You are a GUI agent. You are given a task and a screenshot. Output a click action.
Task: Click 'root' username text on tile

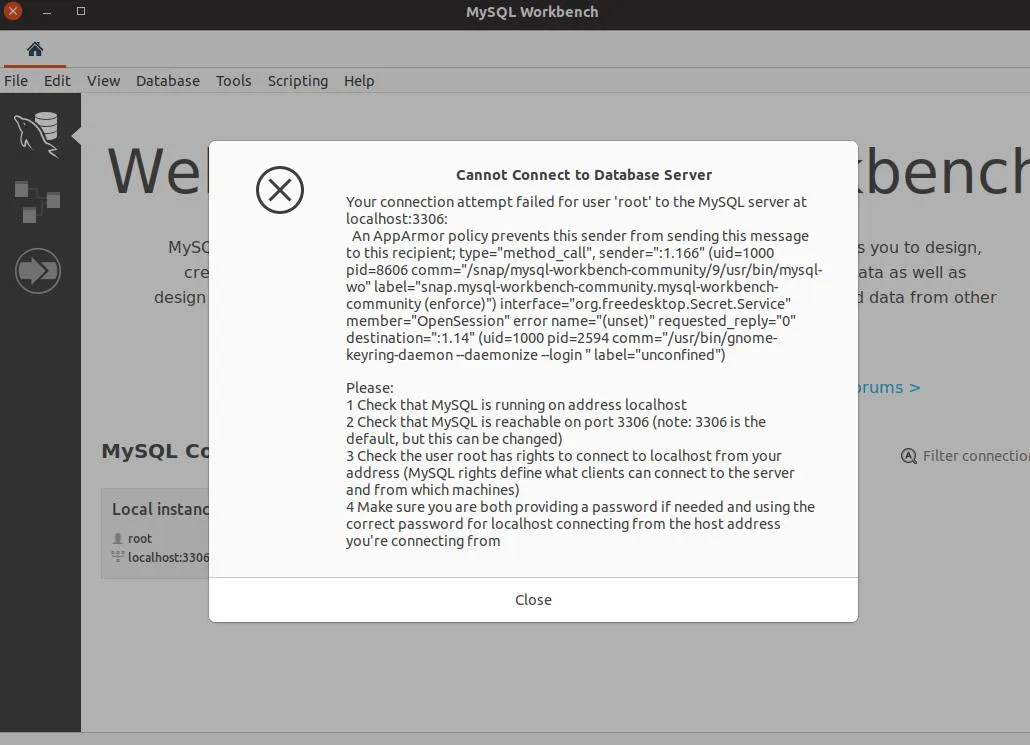140,539
